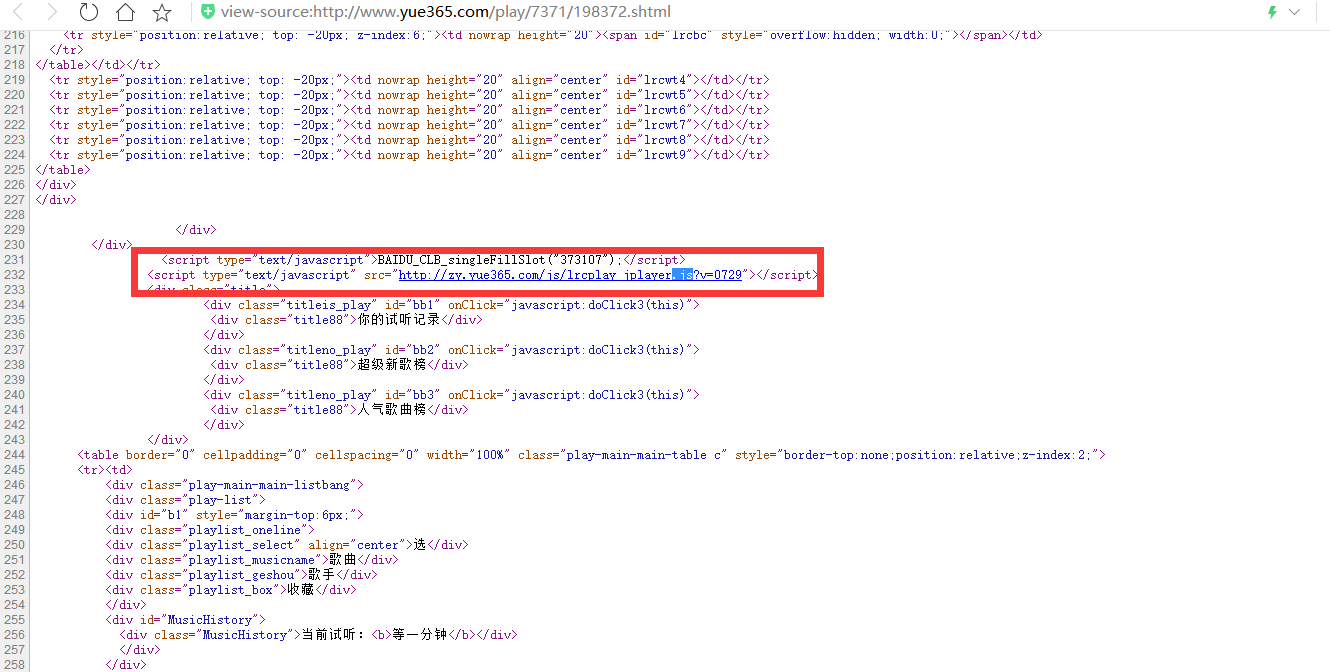This screenshot has width=1330, height=672.
Task: Go to the browser home page
Action: 125,13
